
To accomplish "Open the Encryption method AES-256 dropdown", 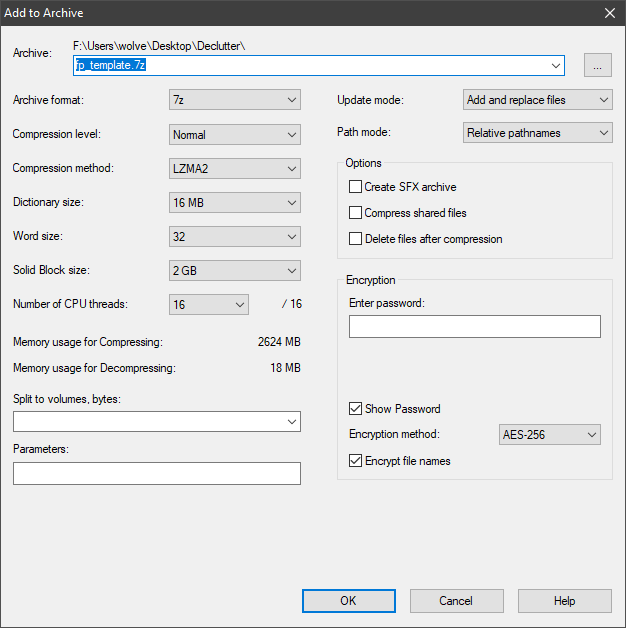I will tap(550, 435).
